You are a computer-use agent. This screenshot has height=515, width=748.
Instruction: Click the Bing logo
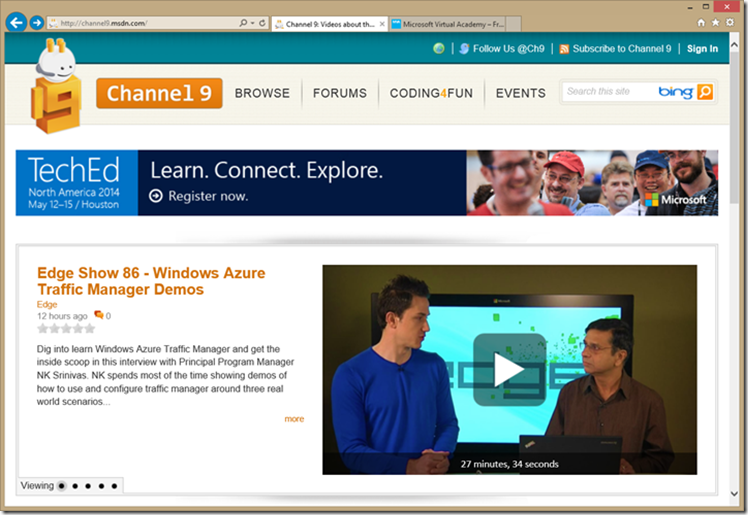pyautogui.click(x=675, y=92)
